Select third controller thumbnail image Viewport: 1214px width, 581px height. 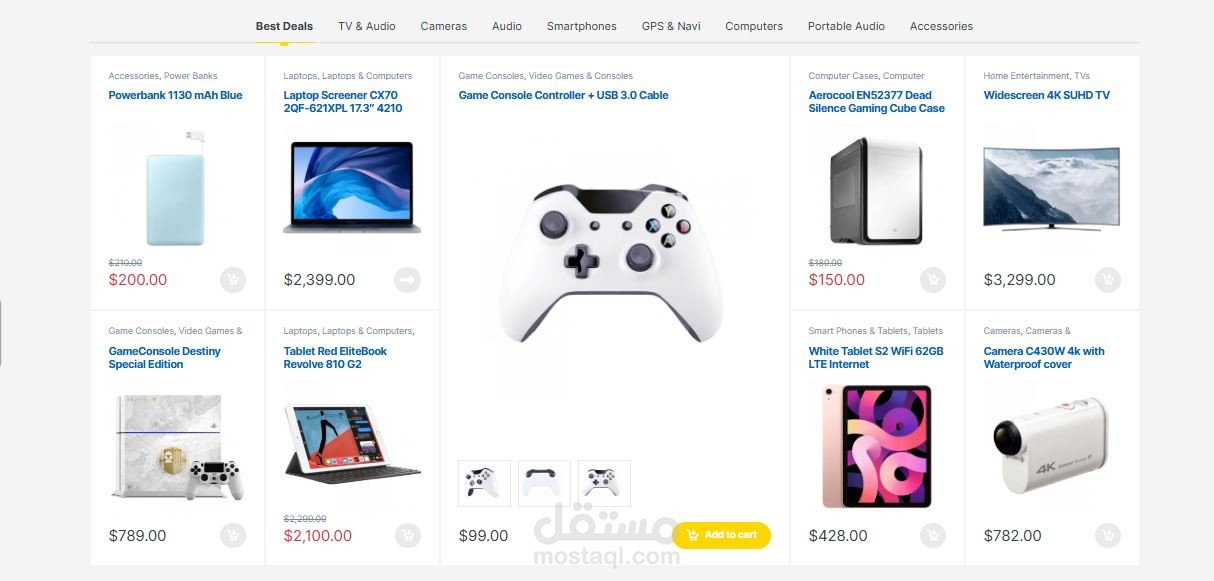(605, 483)
